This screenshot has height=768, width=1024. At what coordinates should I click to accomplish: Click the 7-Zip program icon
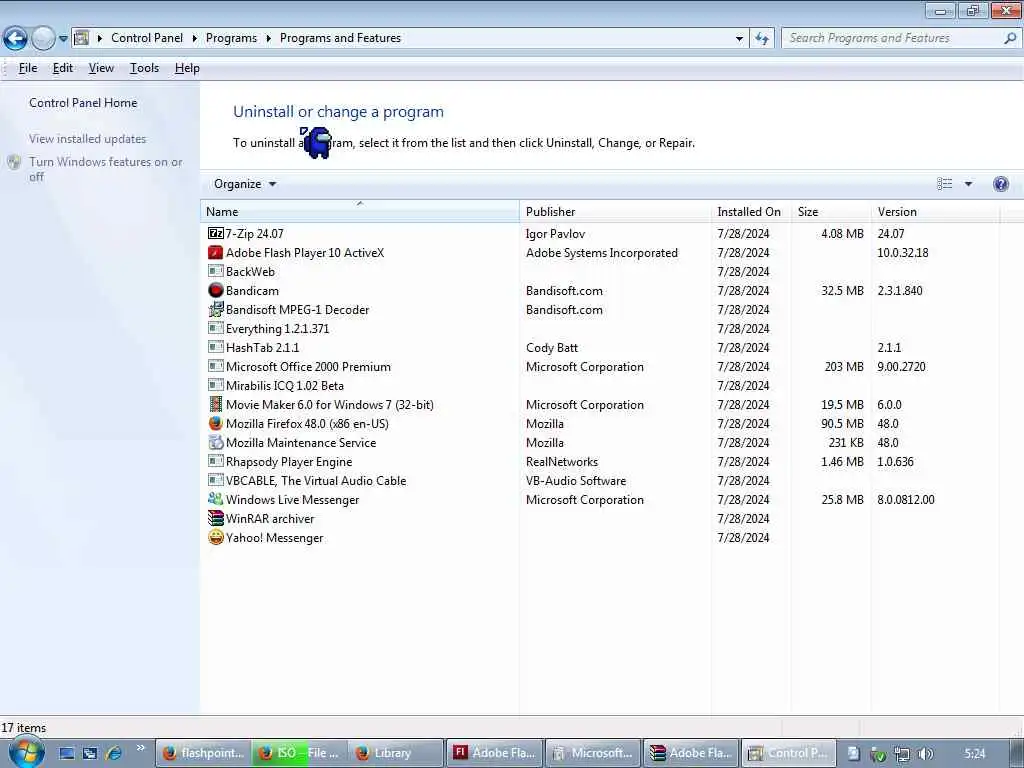click(x=216, y=233)
